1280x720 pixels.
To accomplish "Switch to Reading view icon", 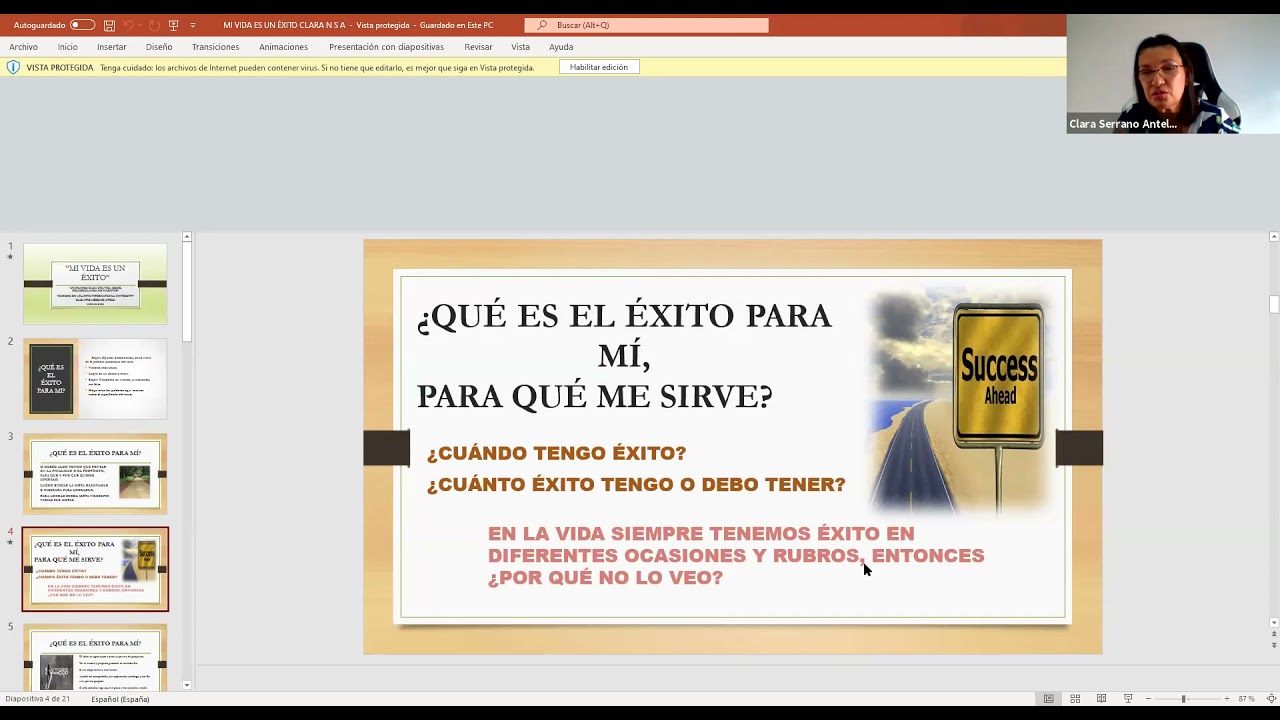I will point(1101,699).
